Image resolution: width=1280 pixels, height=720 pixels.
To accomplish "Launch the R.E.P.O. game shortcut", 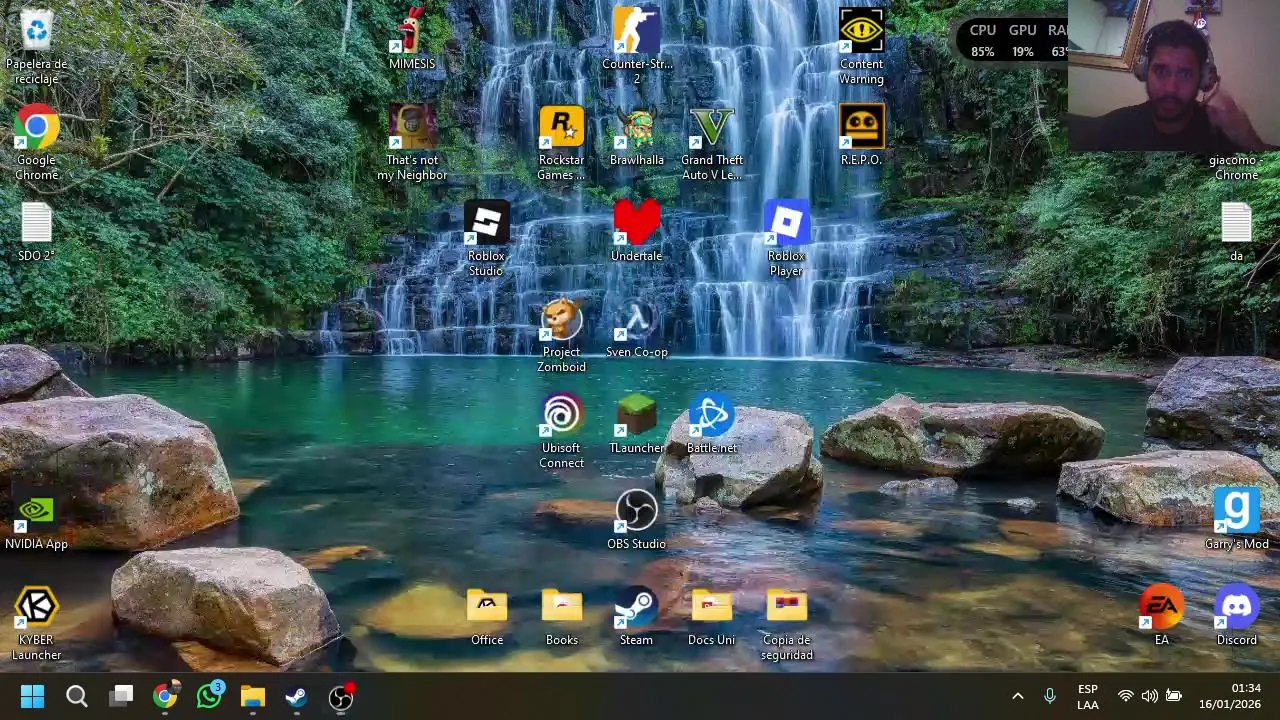I will click(x=862, y=136).
